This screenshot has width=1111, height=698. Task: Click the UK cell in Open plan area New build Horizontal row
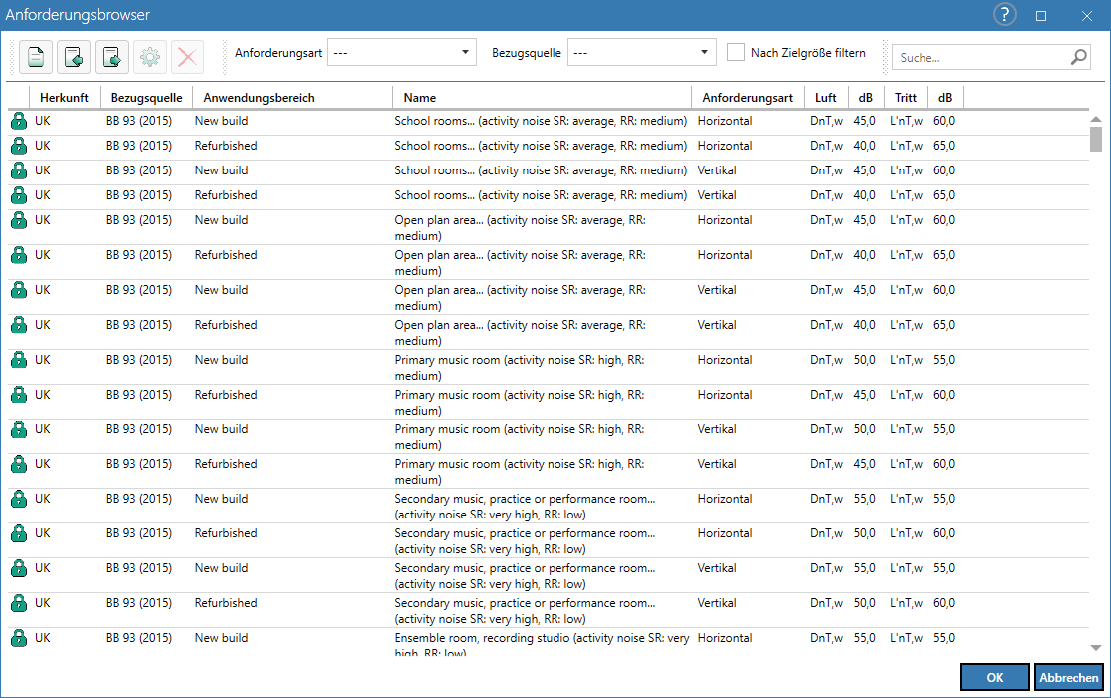click(43, 220)
